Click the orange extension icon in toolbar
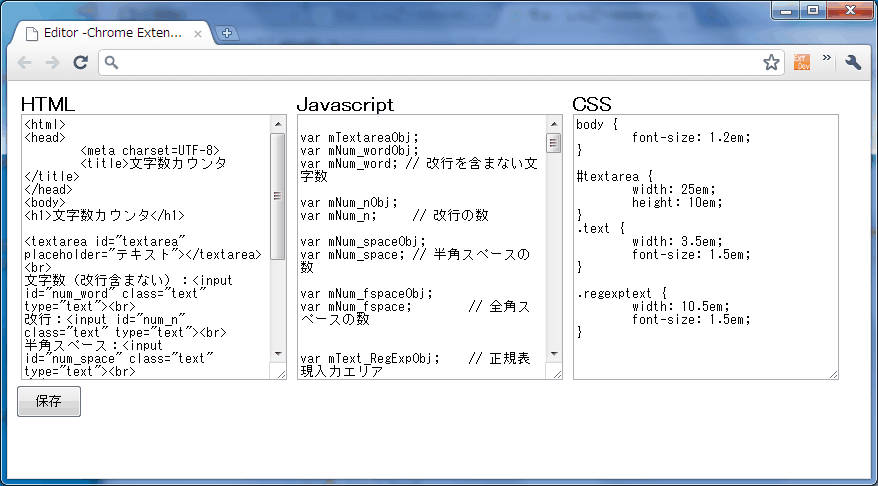 tap(802, 62)
